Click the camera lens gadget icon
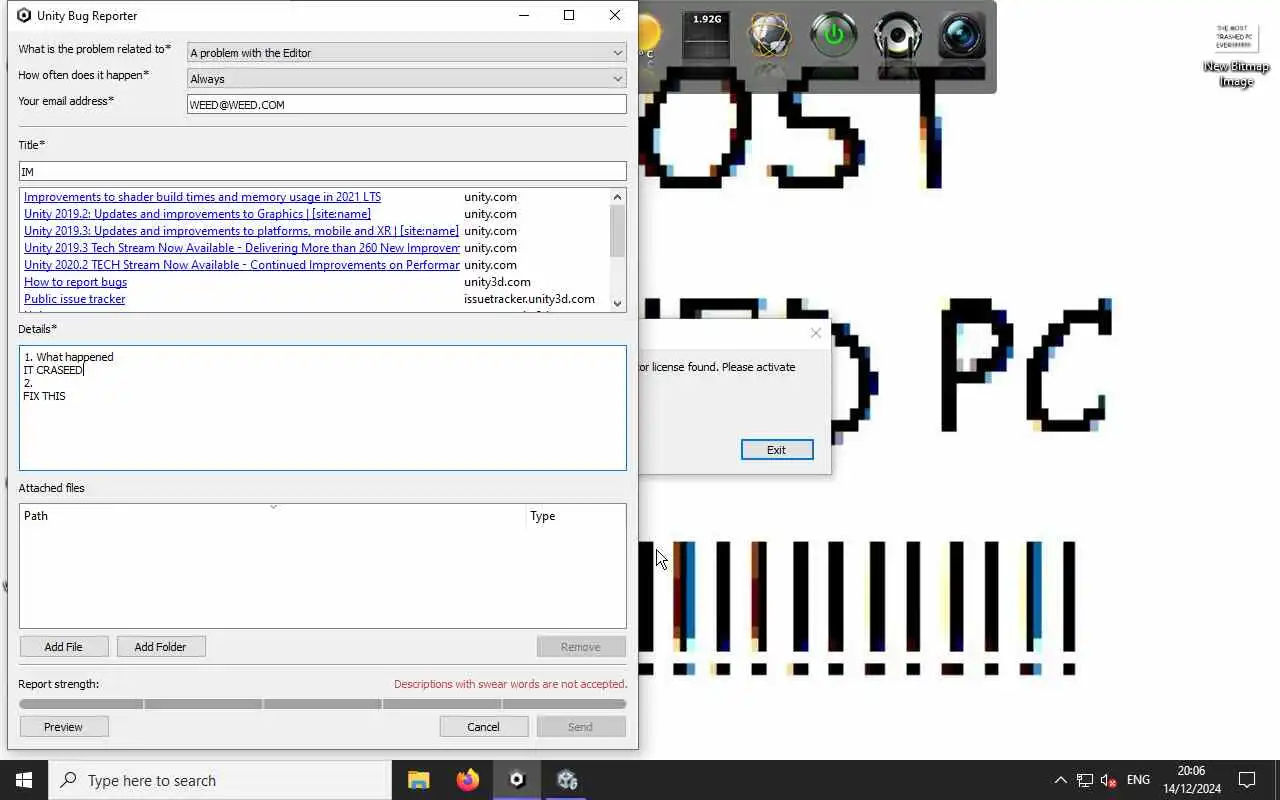 [962, 36]
